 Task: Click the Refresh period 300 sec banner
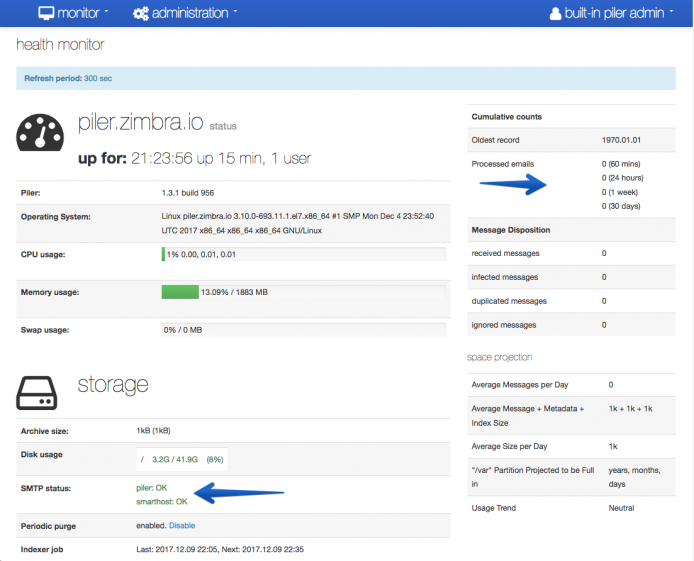point(346,78)
